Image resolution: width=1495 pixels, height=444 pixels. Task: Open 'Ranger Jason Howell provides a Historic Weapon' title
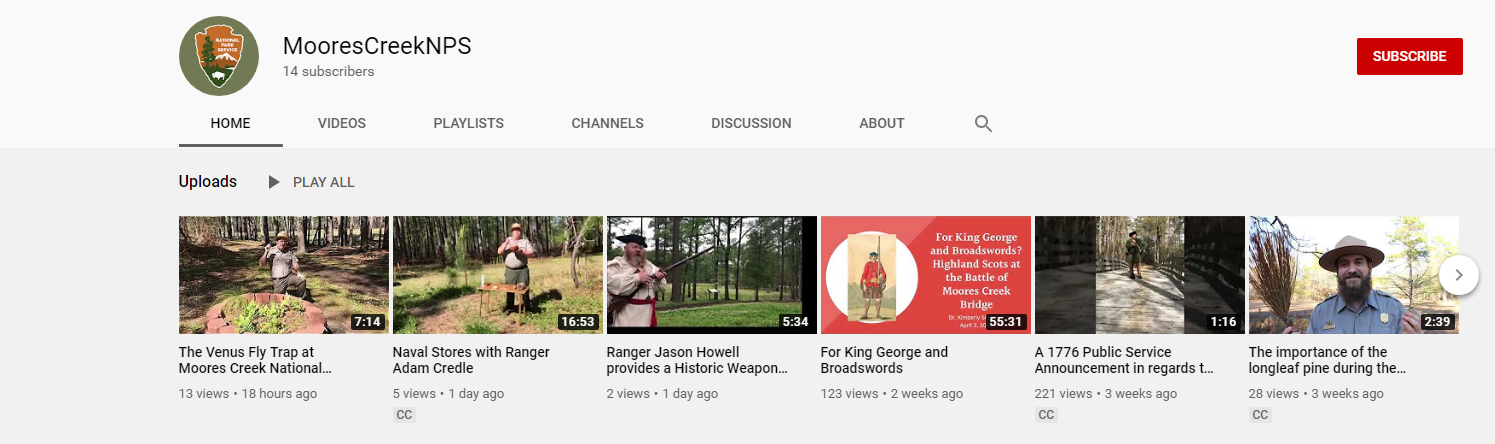click(697, 360)
